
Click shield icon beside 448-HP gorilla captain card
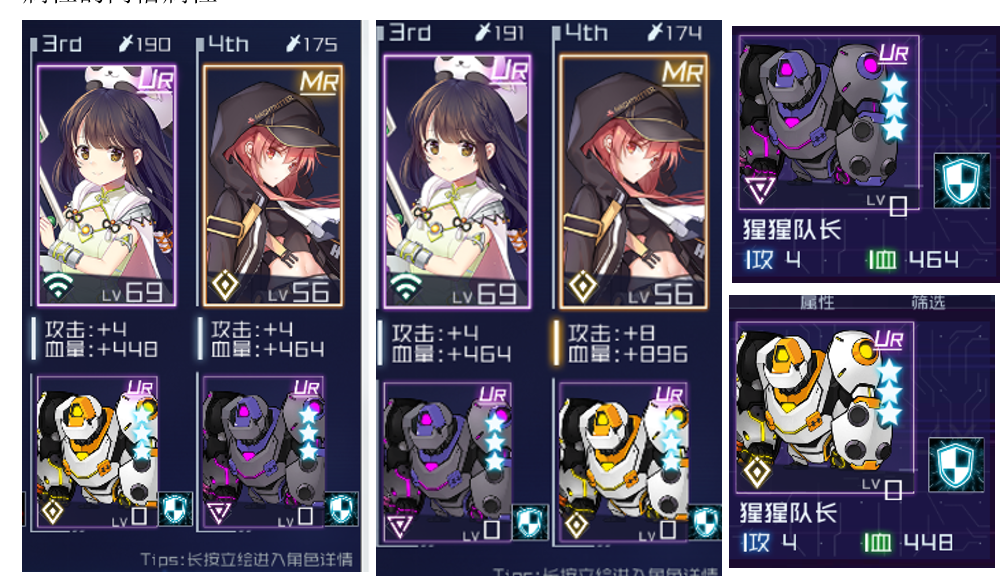(x=956, y=465)
